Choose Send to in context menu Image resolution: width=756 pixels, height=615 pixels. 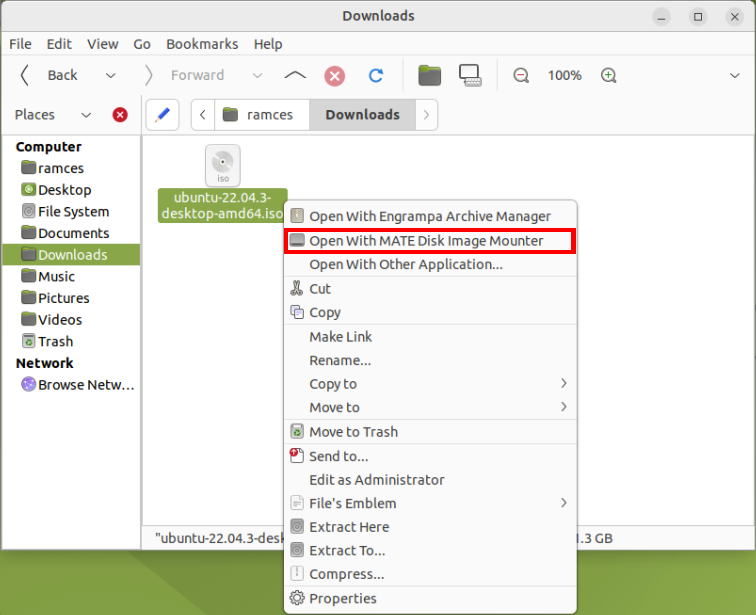tap(430, 456)
